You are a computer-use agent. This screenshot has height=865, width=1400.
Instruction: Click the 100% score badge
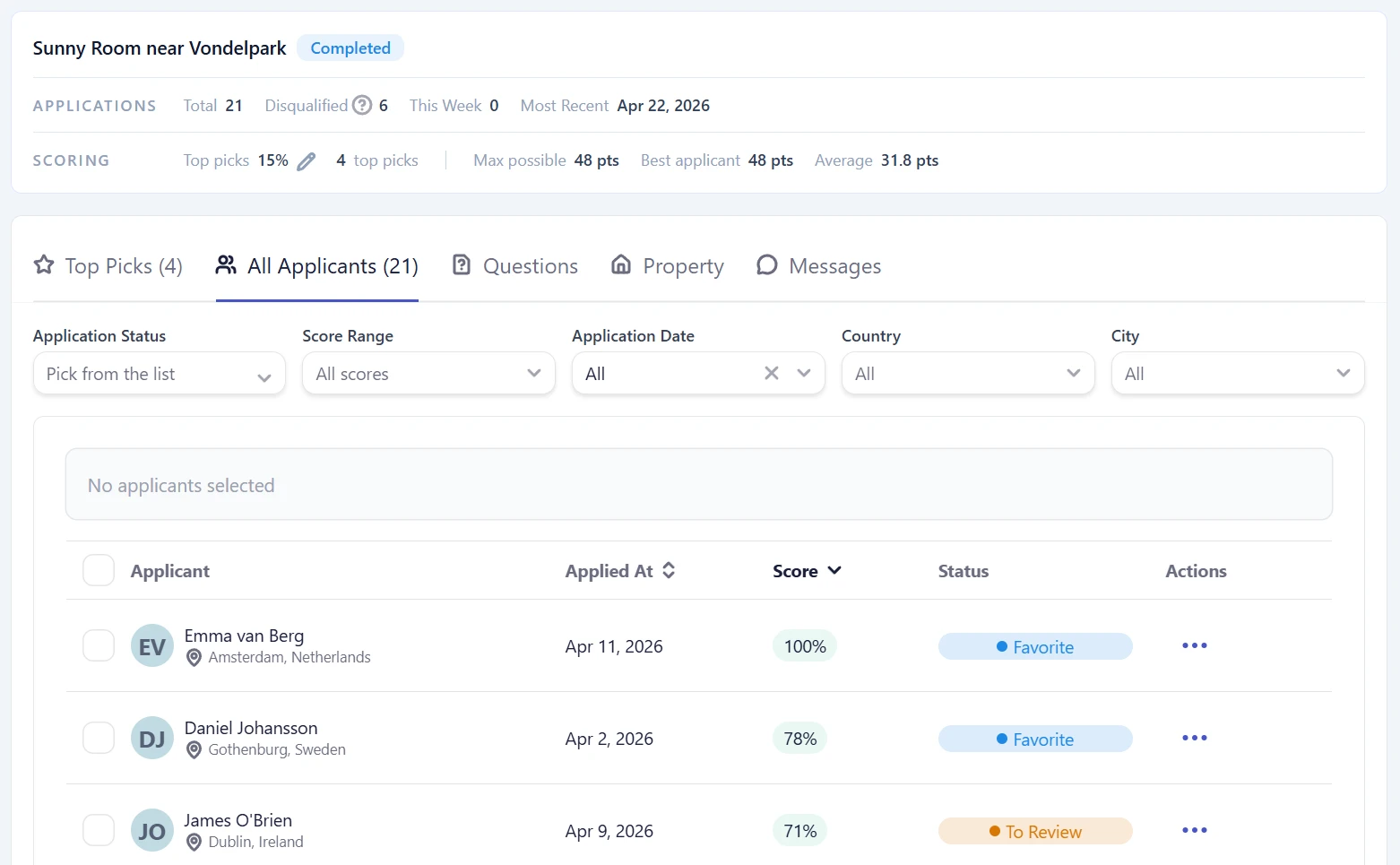[x=805, y=646]
